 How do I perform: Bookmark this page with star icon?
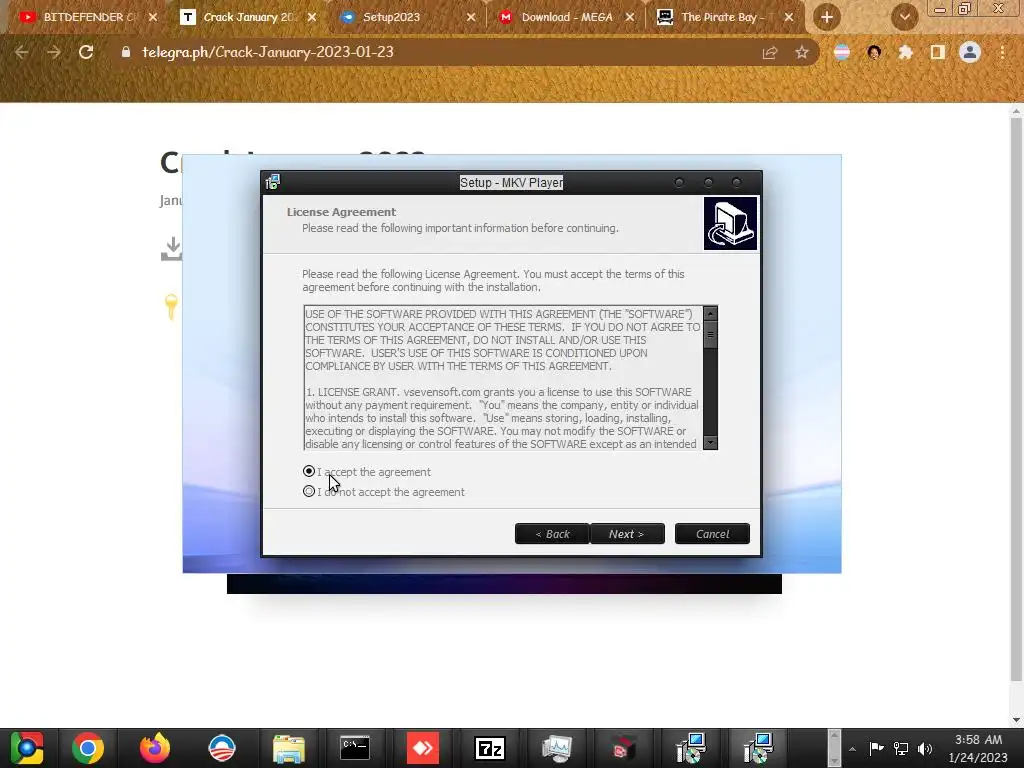coord(802,52)
